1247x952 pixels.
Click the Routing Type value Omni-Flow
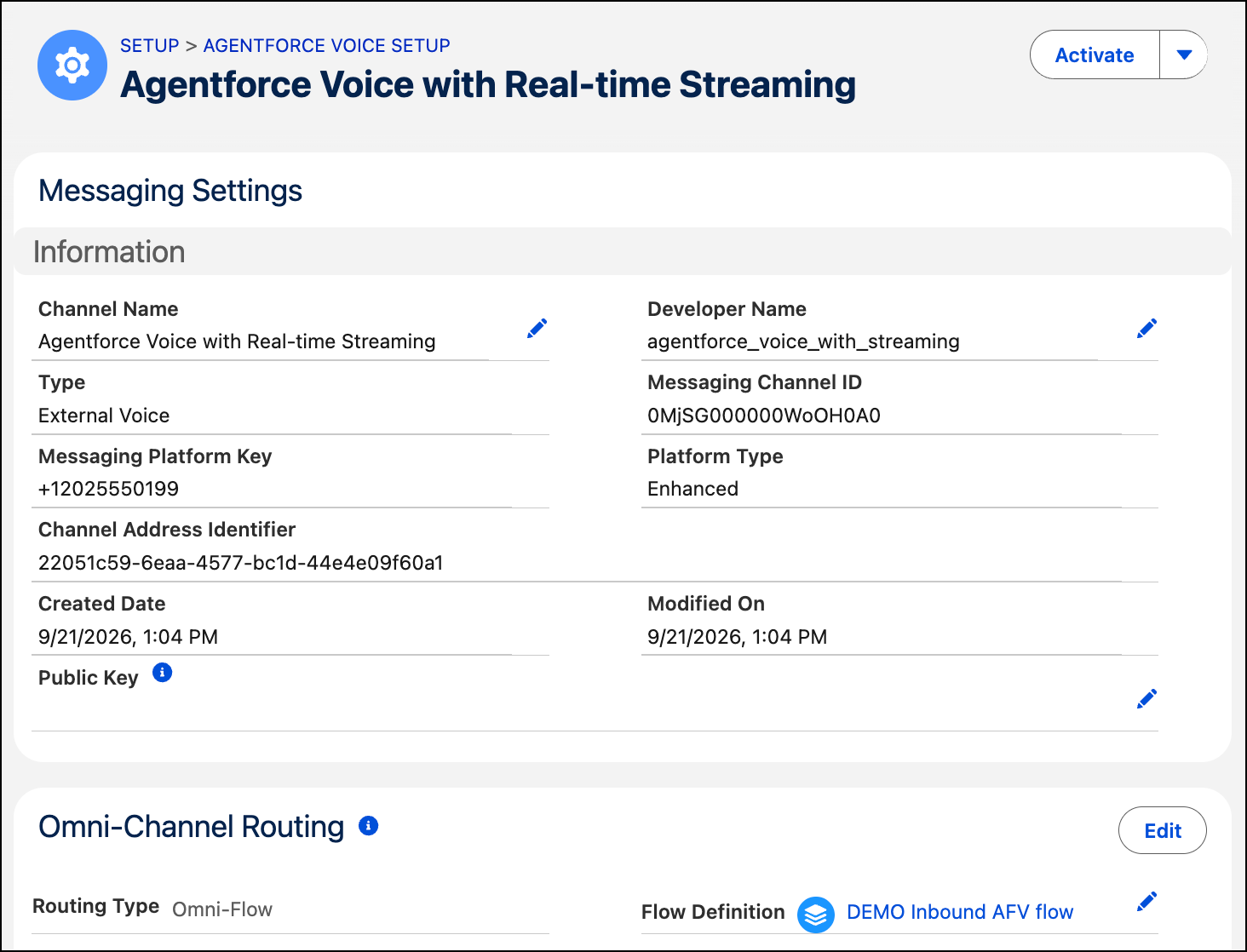click(222, 909)
